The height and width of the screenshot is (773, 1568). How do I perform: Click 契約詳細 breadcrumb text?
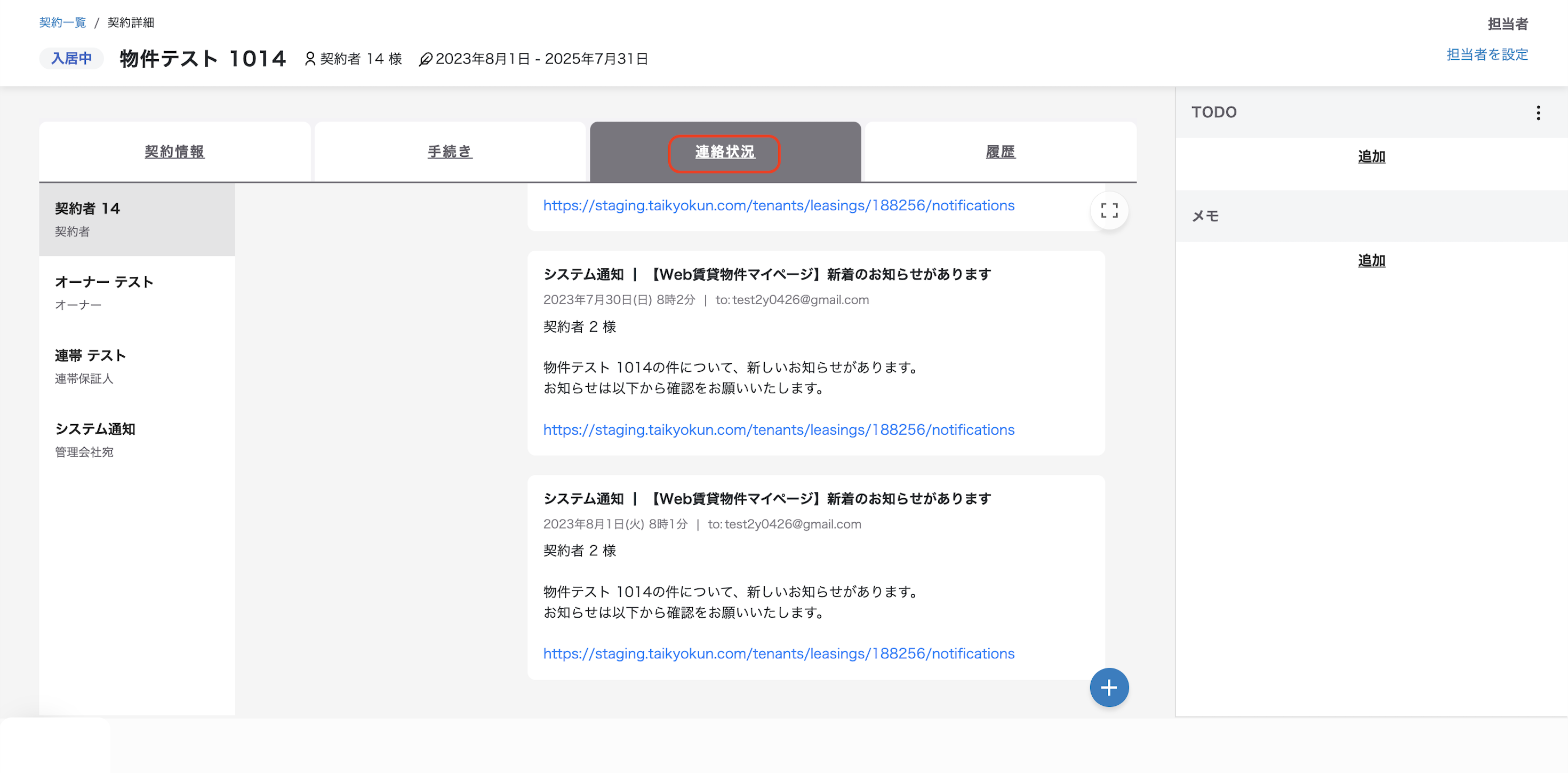[x=131, y=22]
